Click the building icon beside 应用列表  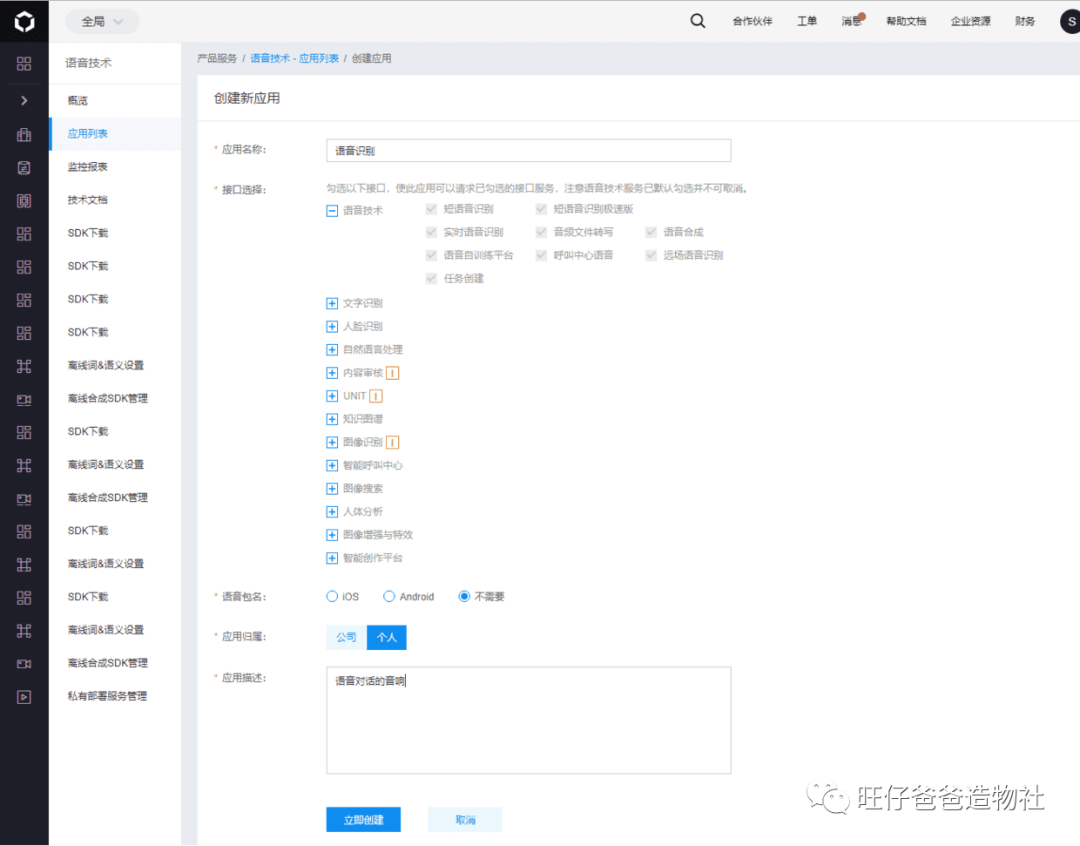24,134
